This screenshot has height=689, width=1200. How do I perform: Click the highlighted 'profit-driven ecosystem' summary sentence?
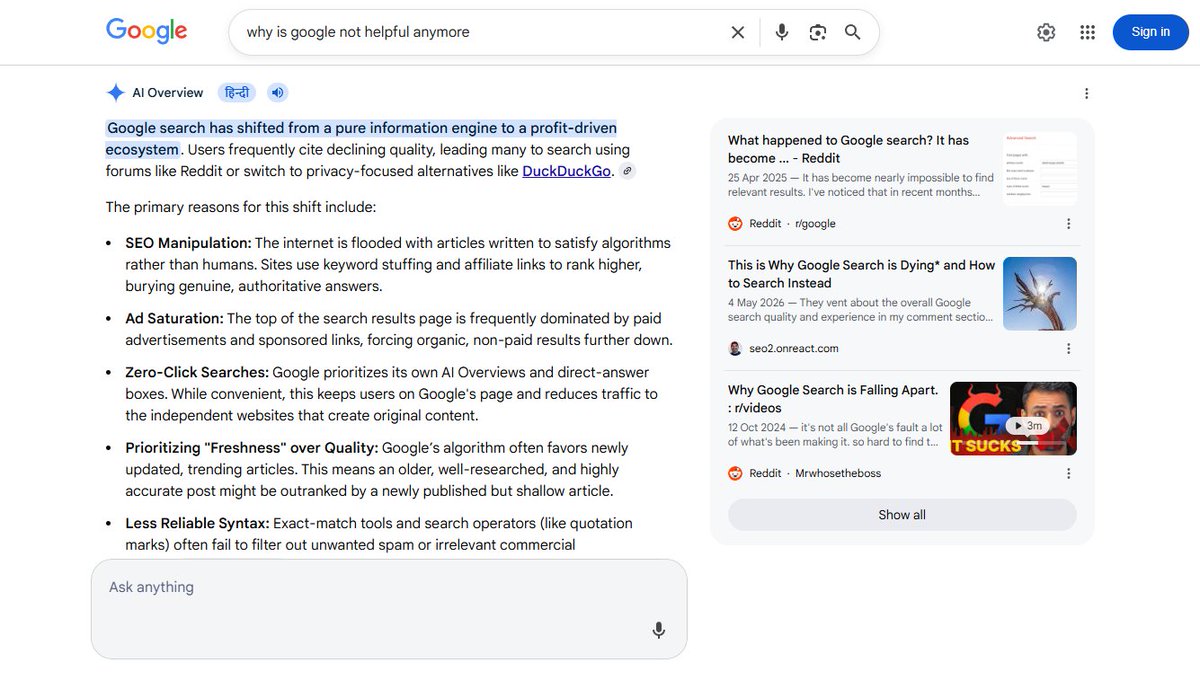(361, 139)
